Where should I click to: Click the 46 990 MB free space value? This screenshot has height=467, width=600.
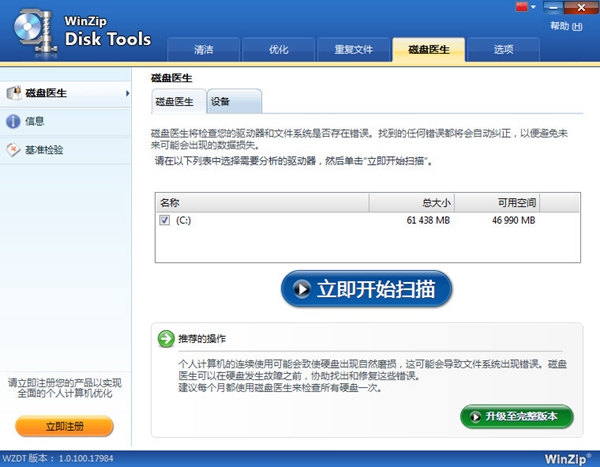click(x=514, y=220)
